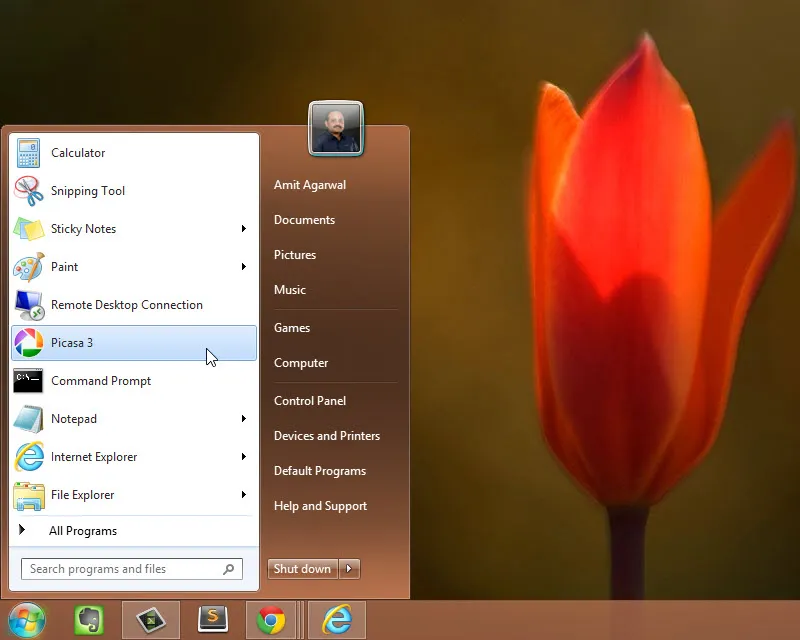This screenshot has height=640, width=800.
Task: Launch the Snipping Tool
Action: [x=87, y=190]
